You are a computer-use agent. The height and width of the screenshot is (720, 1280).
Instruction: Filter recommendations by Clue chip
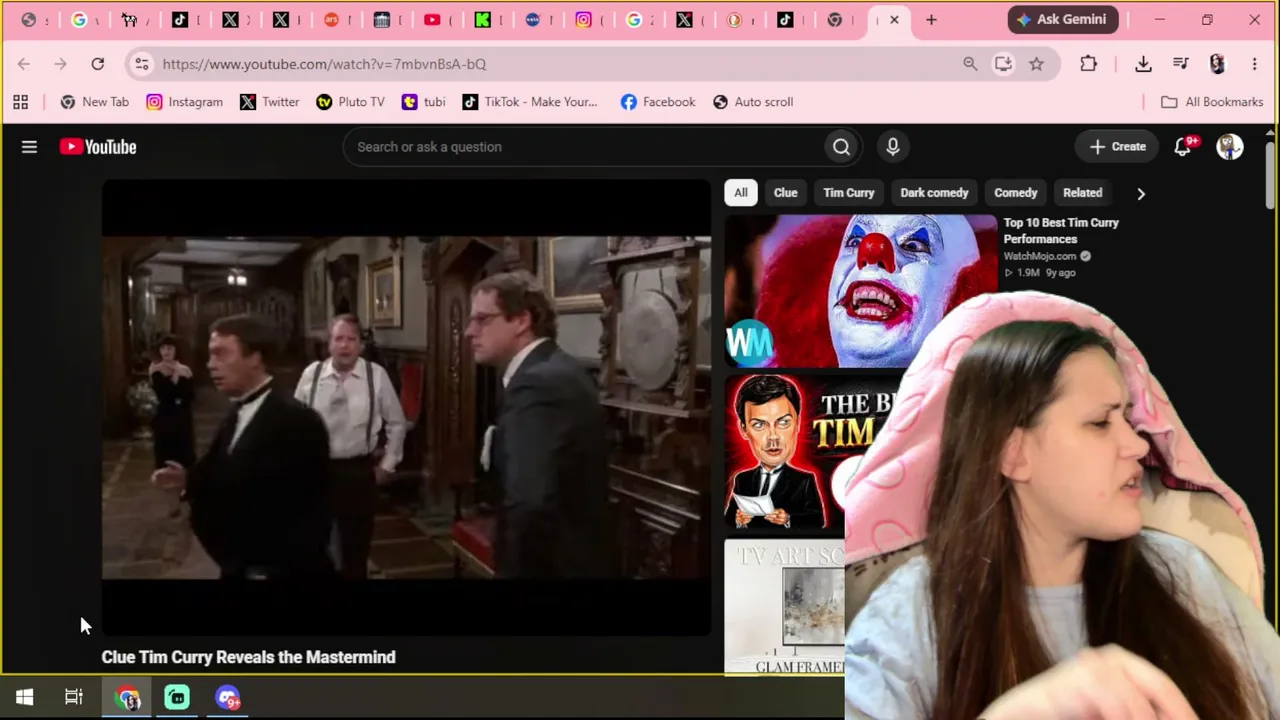[785, 193]
